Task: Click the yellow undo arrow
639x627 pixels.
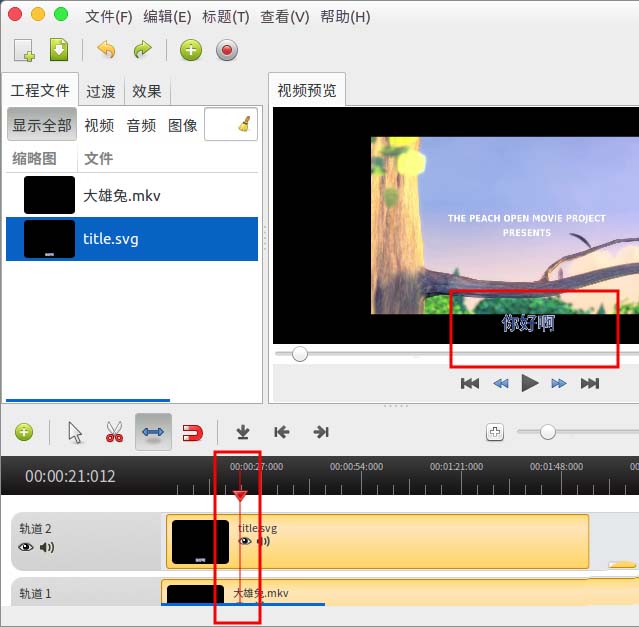Action: point(107,50)
